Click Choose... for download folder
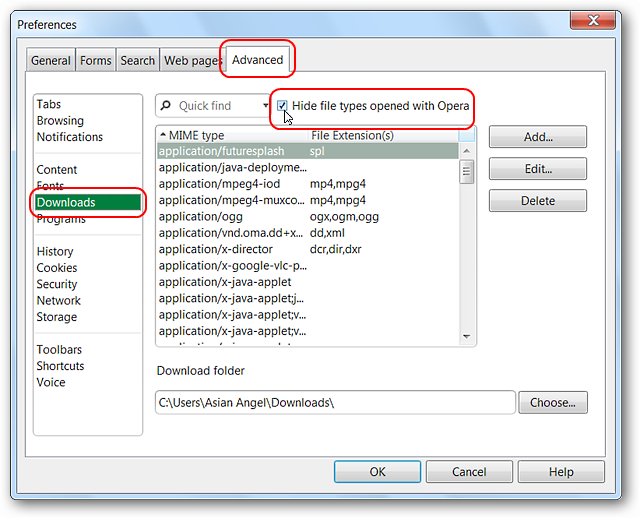Image resolution: width=640 pixels, height=518 pixels. click(553, 402)
